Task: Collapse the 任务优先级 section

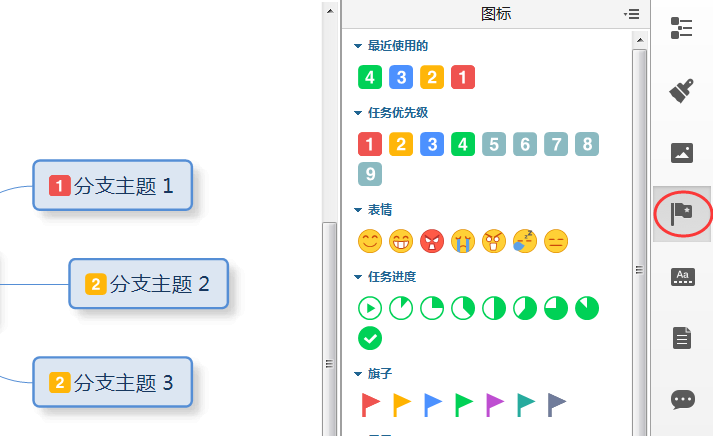Action: [x=357, y=113]
